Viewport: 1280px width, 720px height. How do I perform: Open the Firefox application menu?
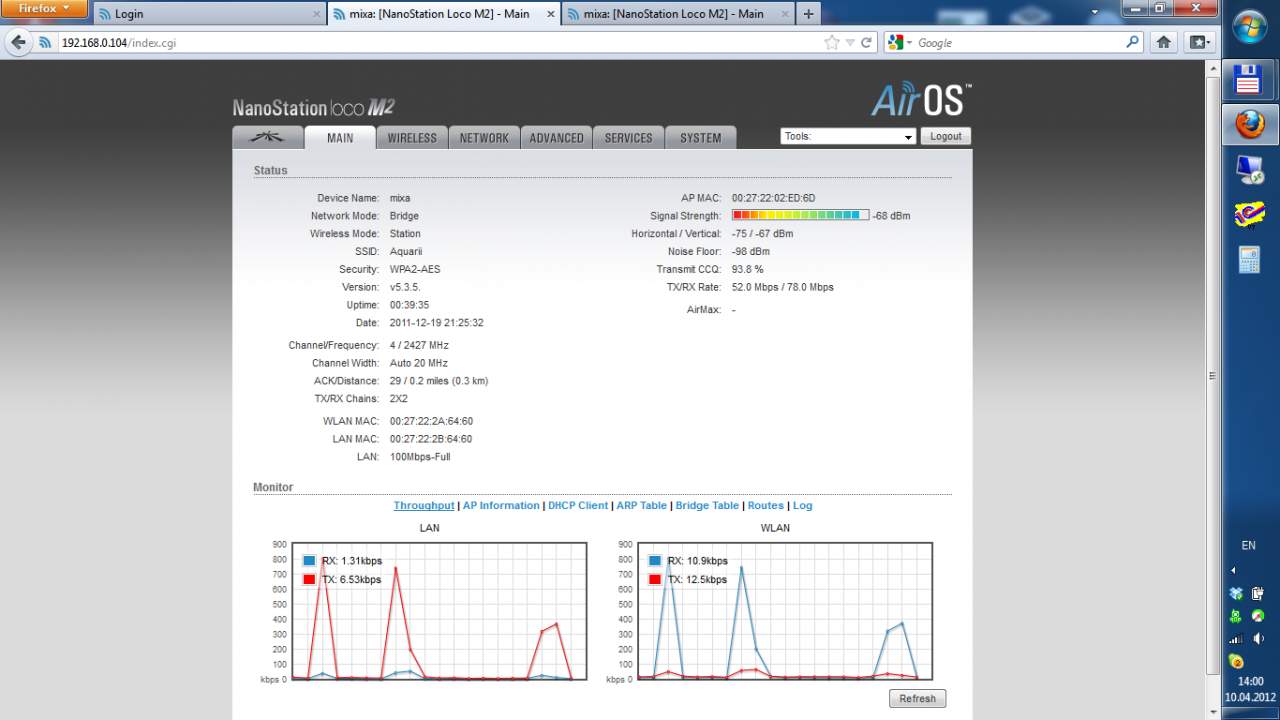tap(45, 9)
